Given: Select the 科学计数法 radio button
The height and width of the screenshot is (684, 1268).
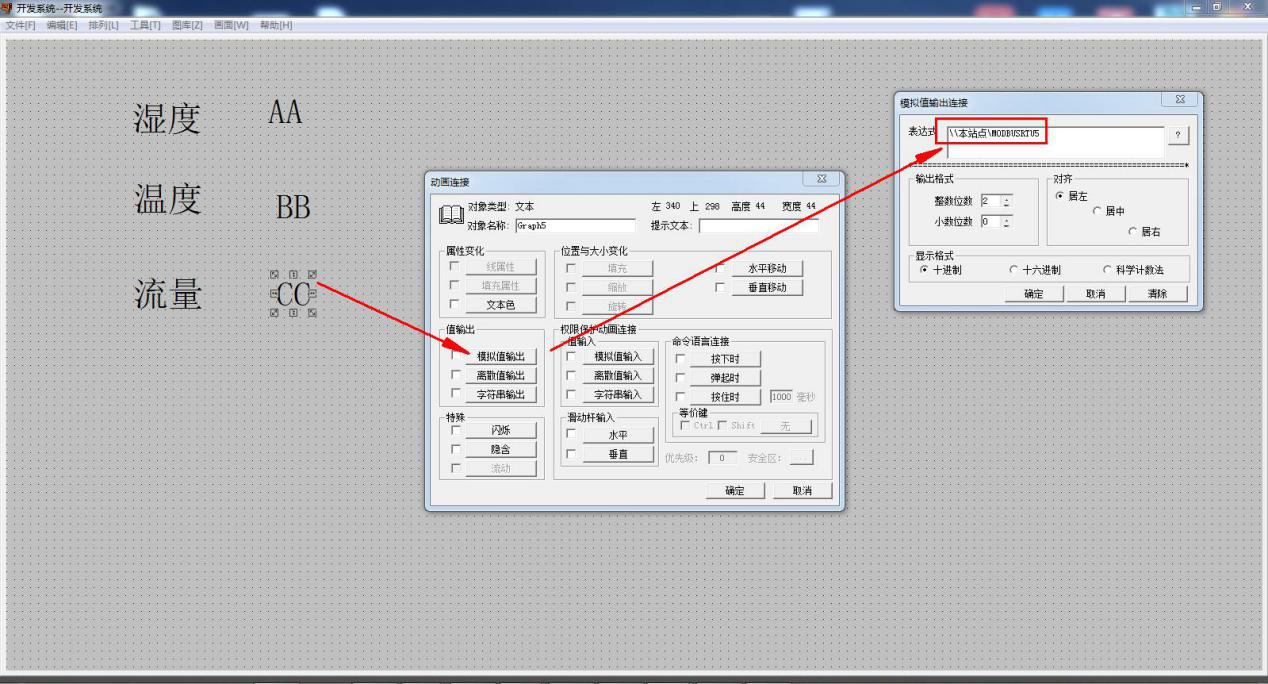Looking at the screenshot, I should [1107, 270].
